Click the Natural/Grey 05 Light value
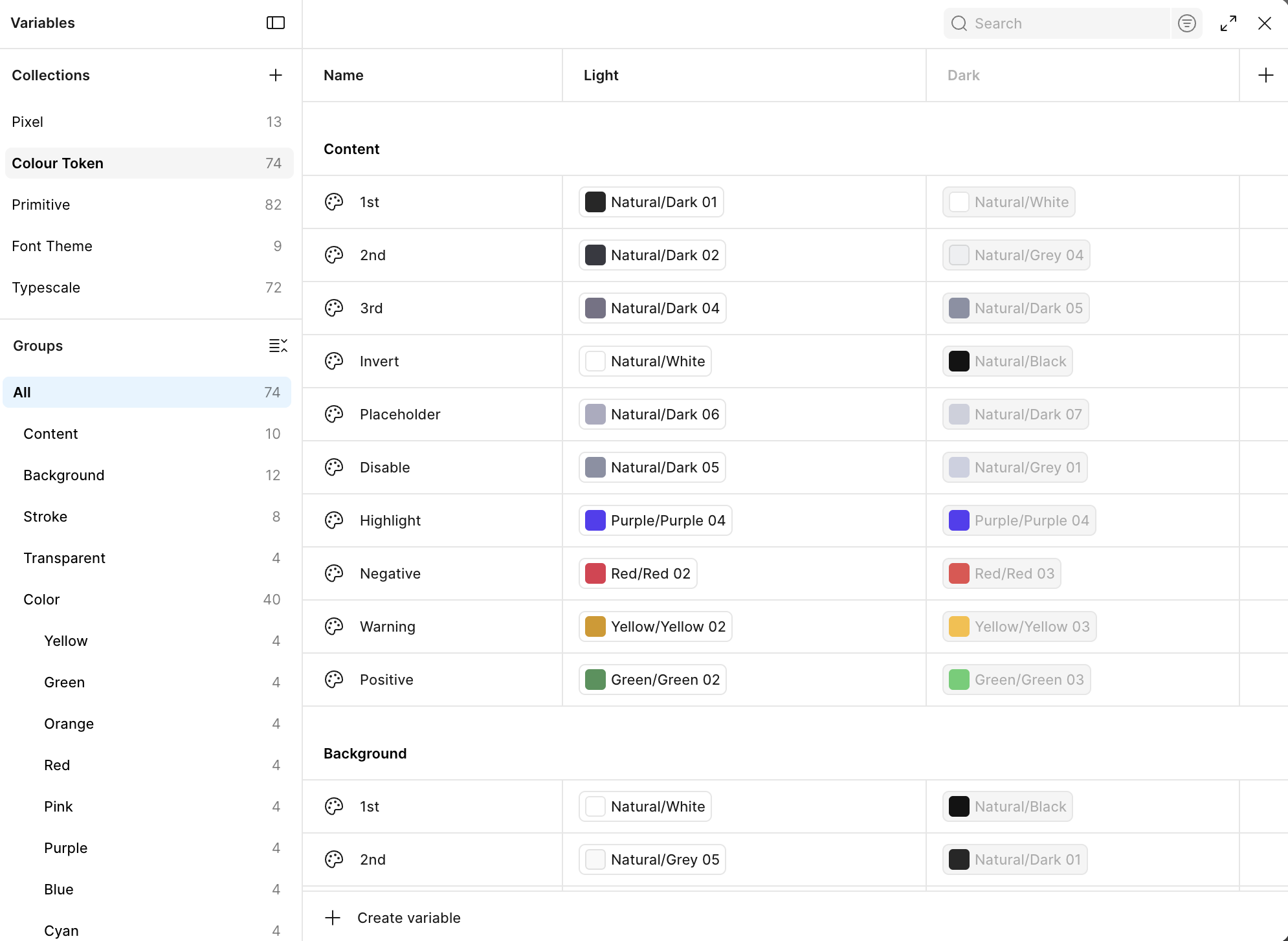Image resolution: width=1288 pixels, height=941 pixels. point(652,859)
